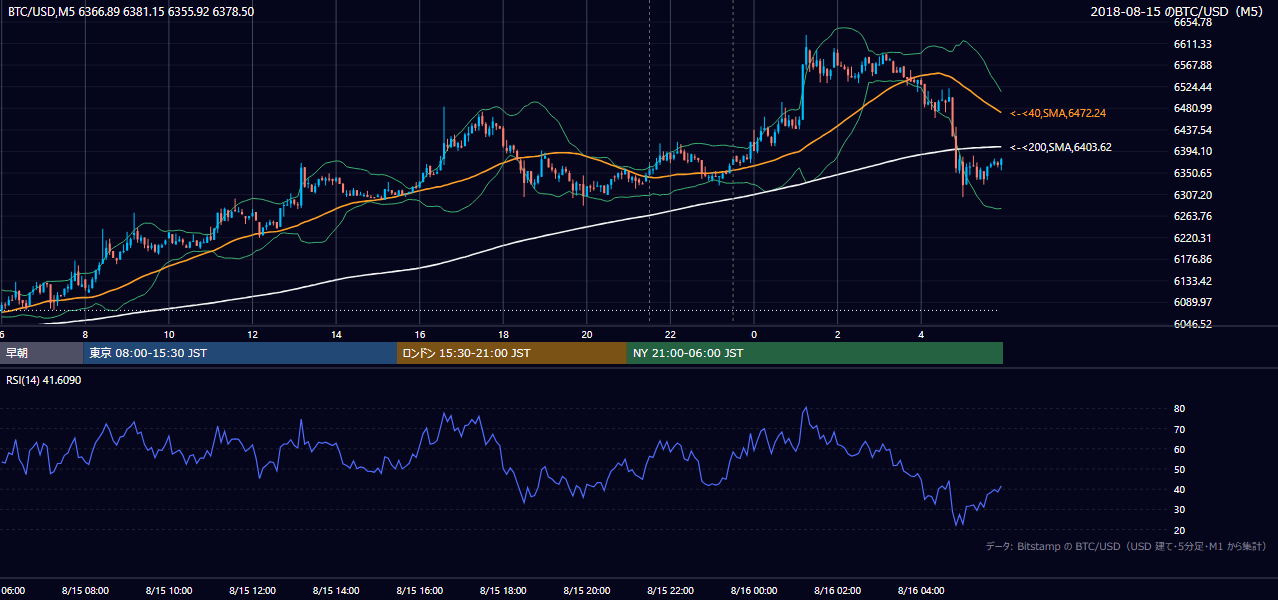Click the 8/16 02:00 bottom time label
The width and height of the screenshot is (1278, 600).
point(837,591)
